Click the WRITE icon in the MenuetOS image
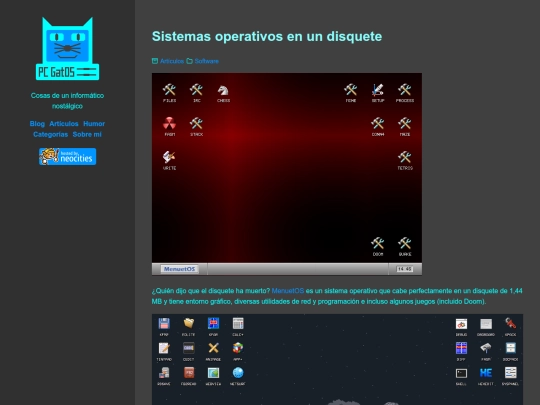This screenshot has width=540, height=405. (169, 160)
